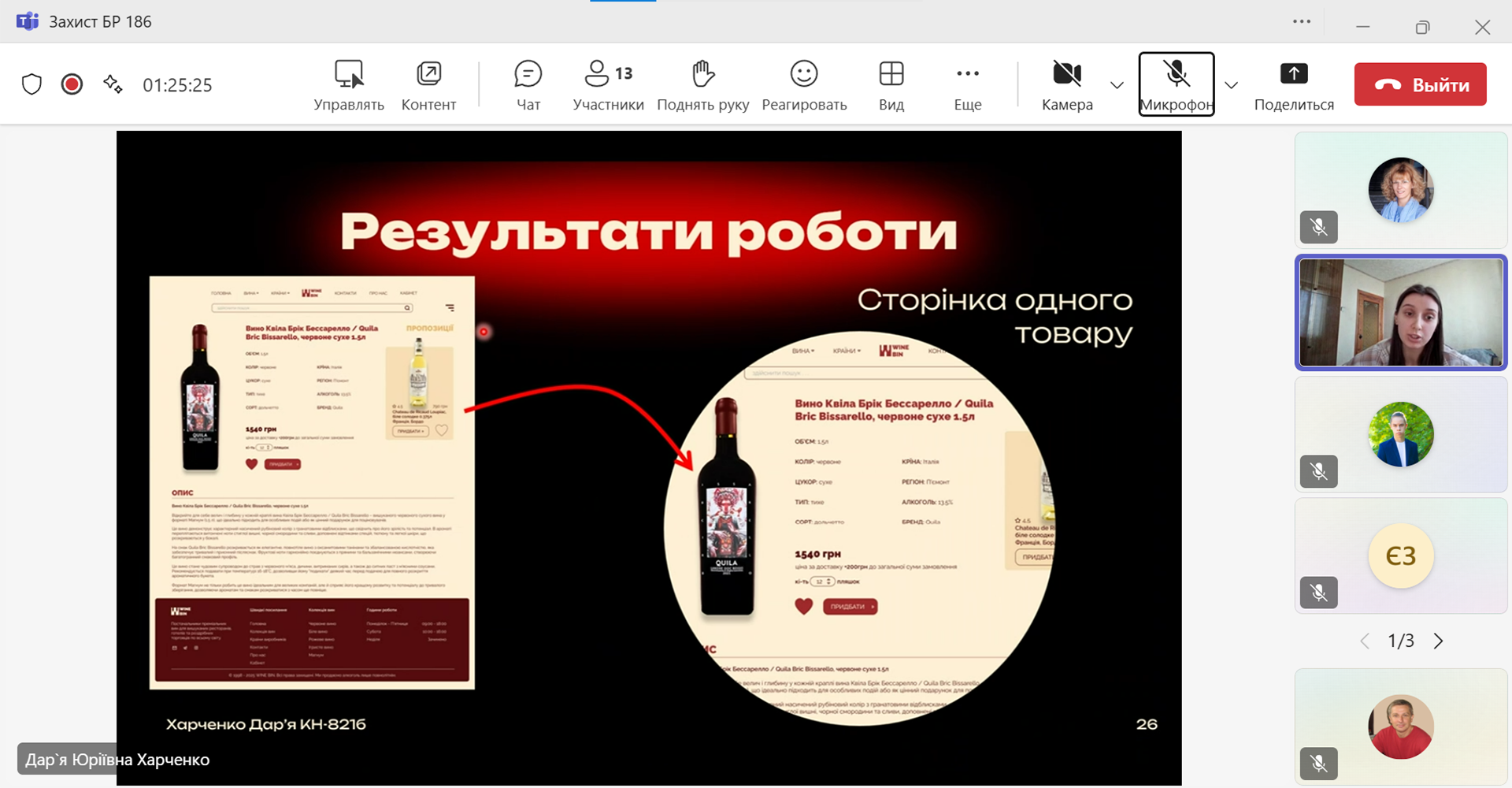Open the Еще more actions menu

967,84
